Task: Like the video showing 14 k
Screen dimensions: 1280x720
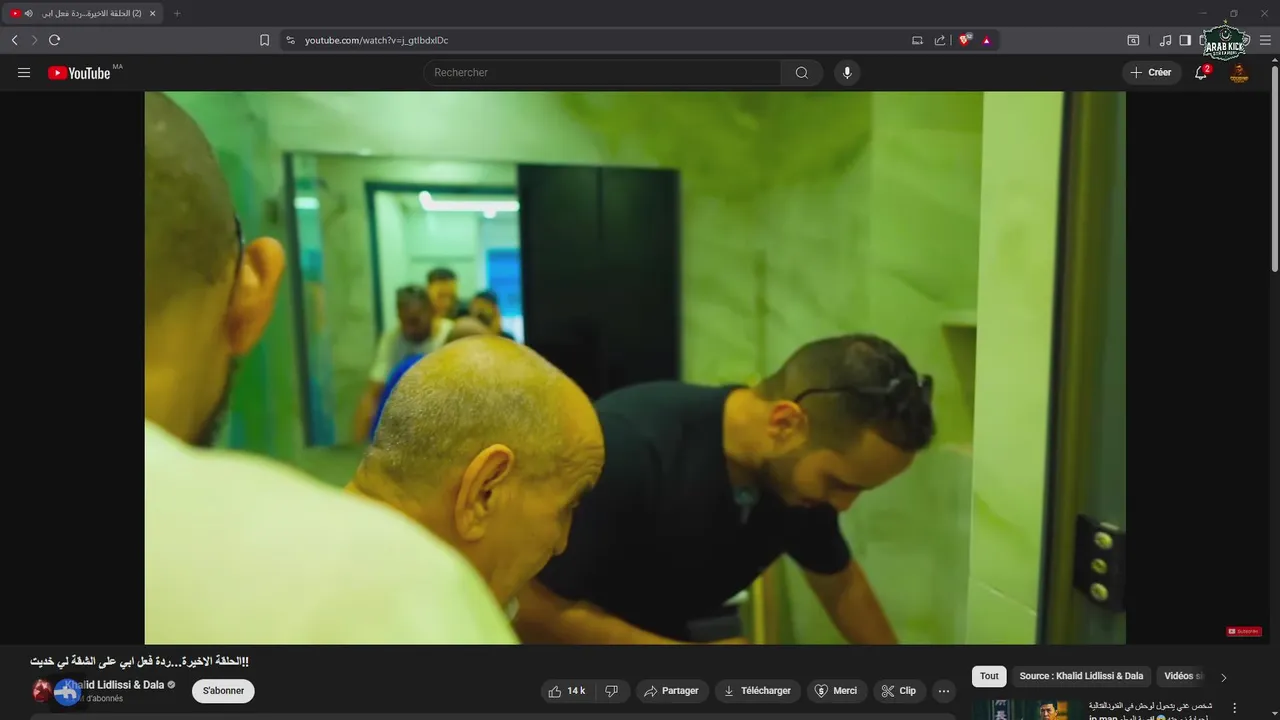Action: tap(567, 691)
